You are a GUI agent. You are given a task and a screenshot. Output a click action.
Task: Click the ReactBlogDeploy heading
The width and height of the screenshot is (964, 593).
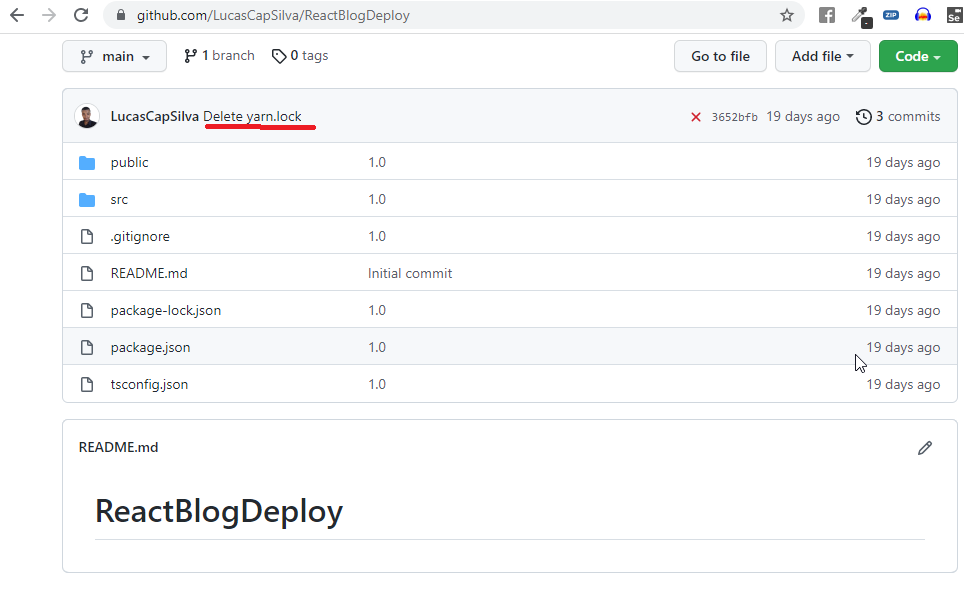coord(219,511)
